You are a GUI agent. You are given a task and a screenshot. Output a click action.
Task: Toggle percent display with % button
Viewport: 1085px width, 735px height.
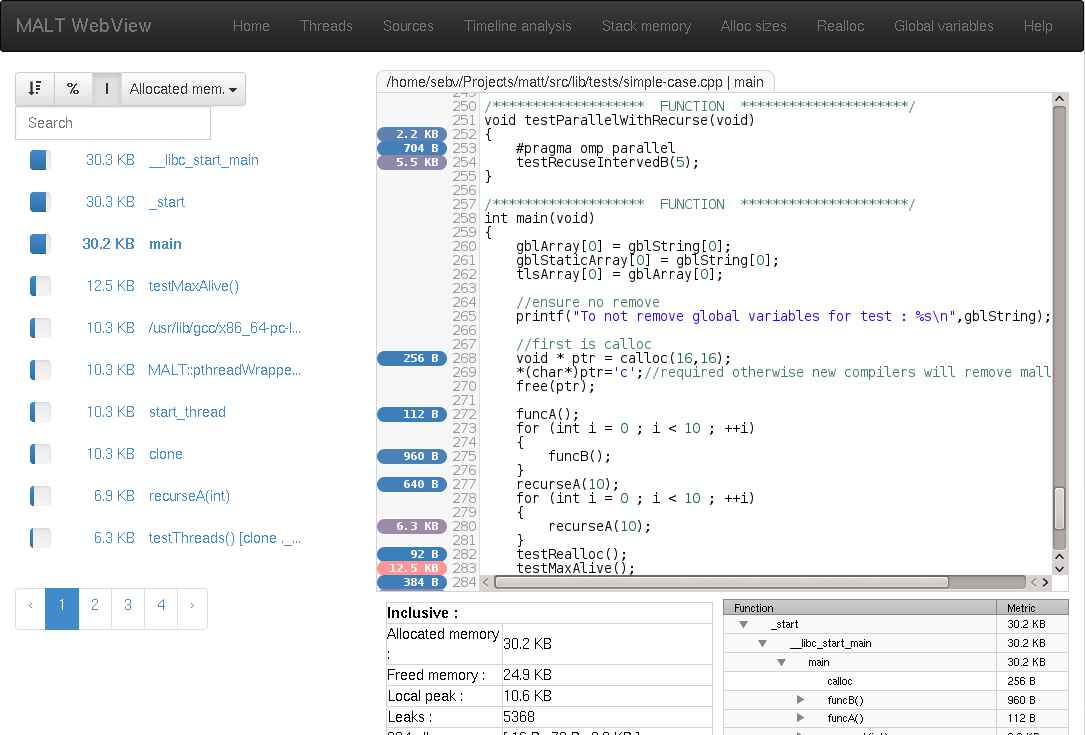click(73, 89)
